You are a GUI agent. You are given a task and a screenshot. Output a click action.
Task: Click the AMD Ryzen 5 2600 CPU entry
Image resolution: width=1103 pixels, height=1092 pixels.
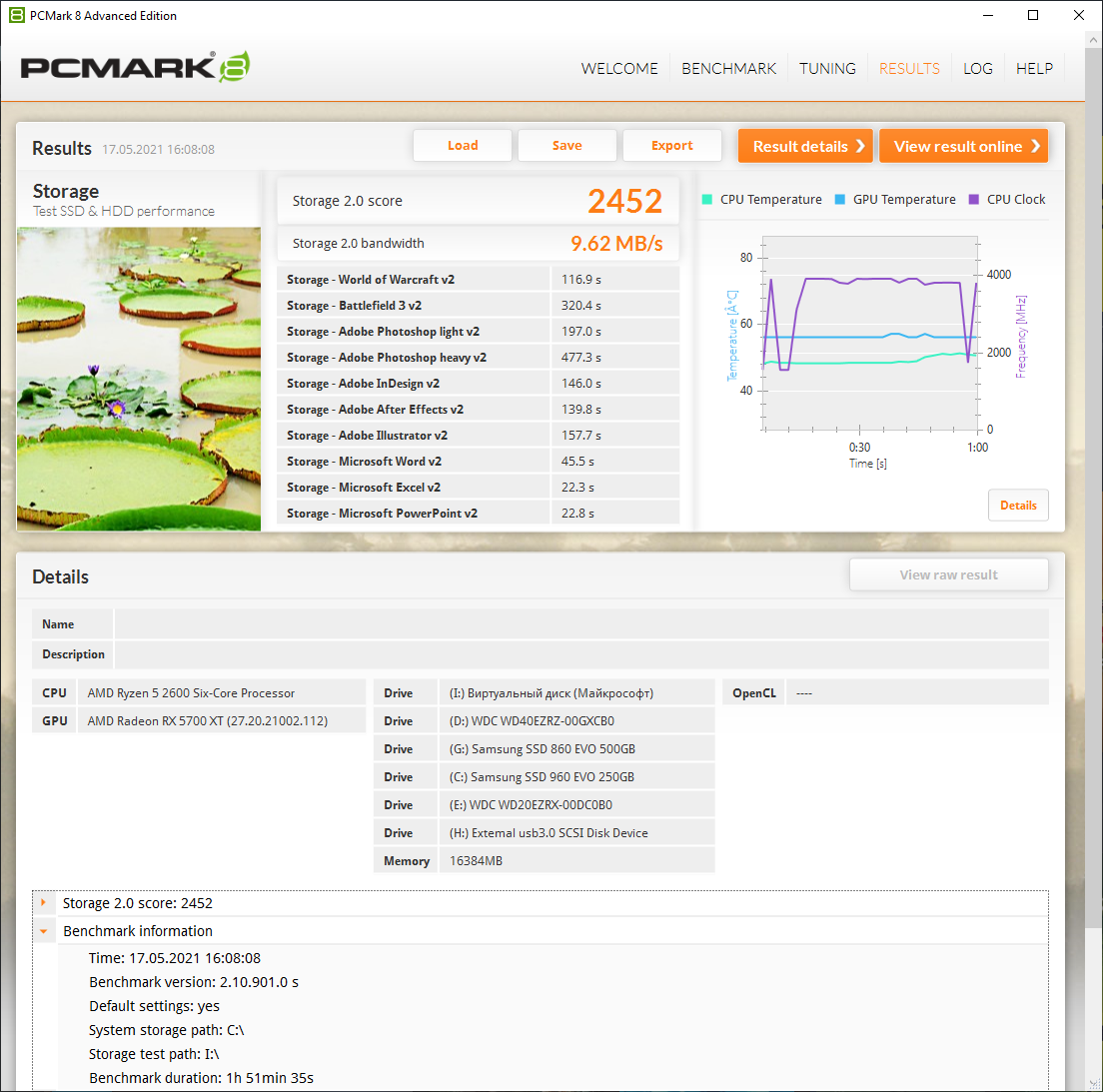pos(222,693)
